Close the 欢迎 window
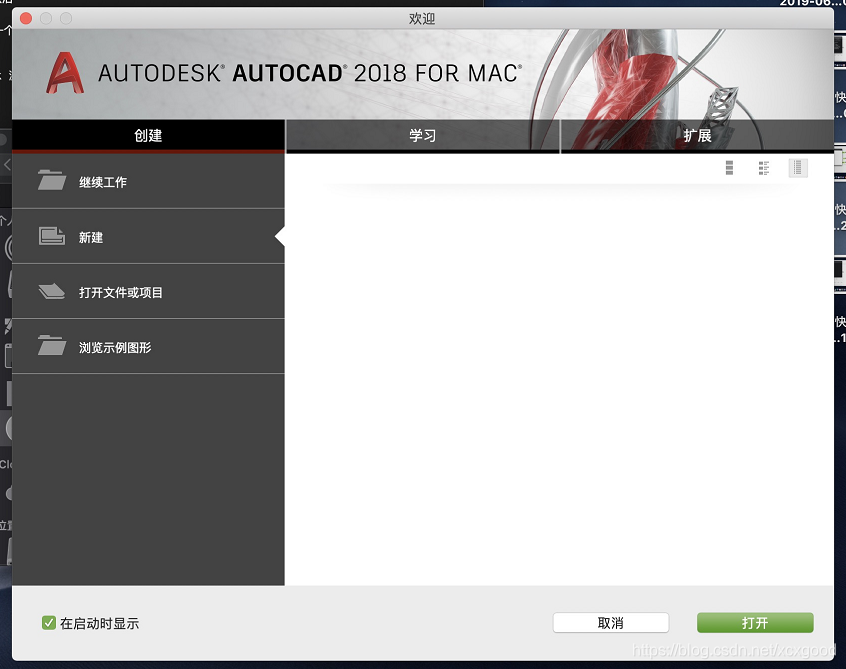This screenshot has height=669, width=846. click(26, 19)
